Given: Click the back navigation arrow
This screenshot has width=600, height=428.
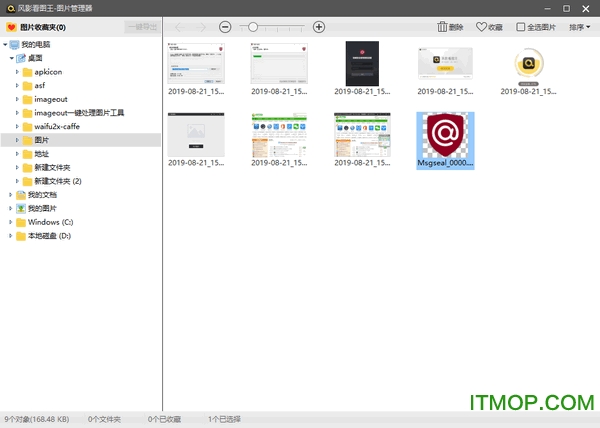Looking at the screenshot, I should [x=179, y=27].
